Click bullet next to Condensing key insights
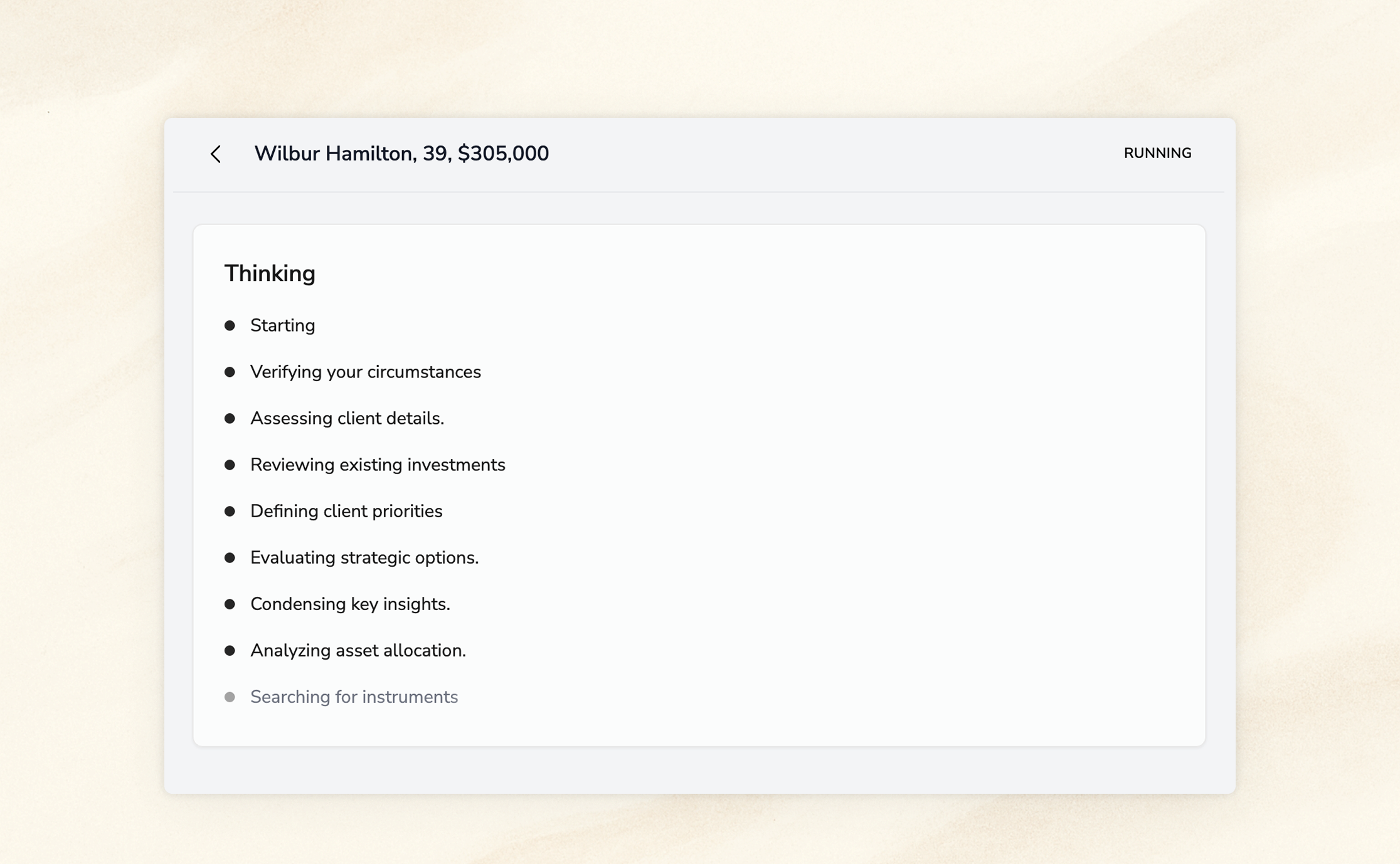The width and height of the screenshot is (1400, 864). (230, 604)
